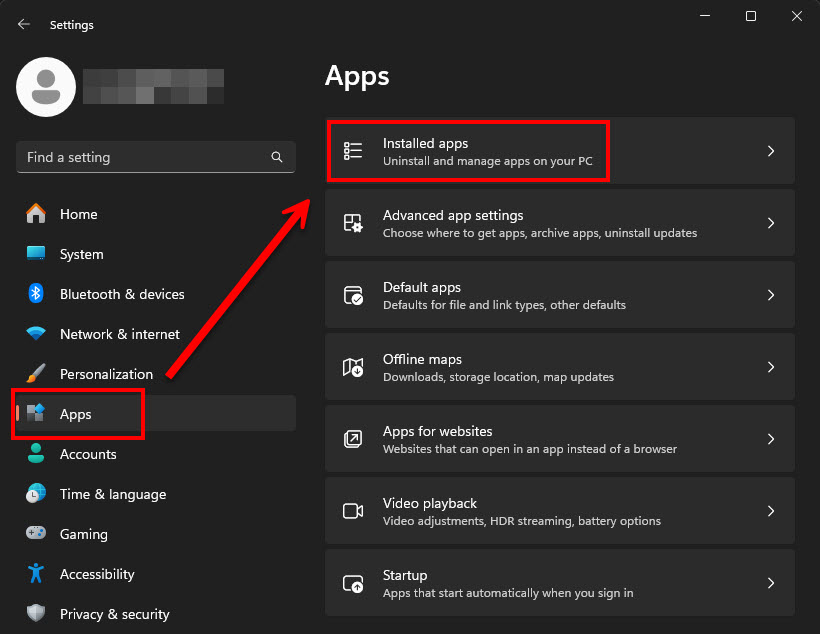This screenshot has width=820, height=634.
Task: Open Accounts settings
Action: point(156,454)
